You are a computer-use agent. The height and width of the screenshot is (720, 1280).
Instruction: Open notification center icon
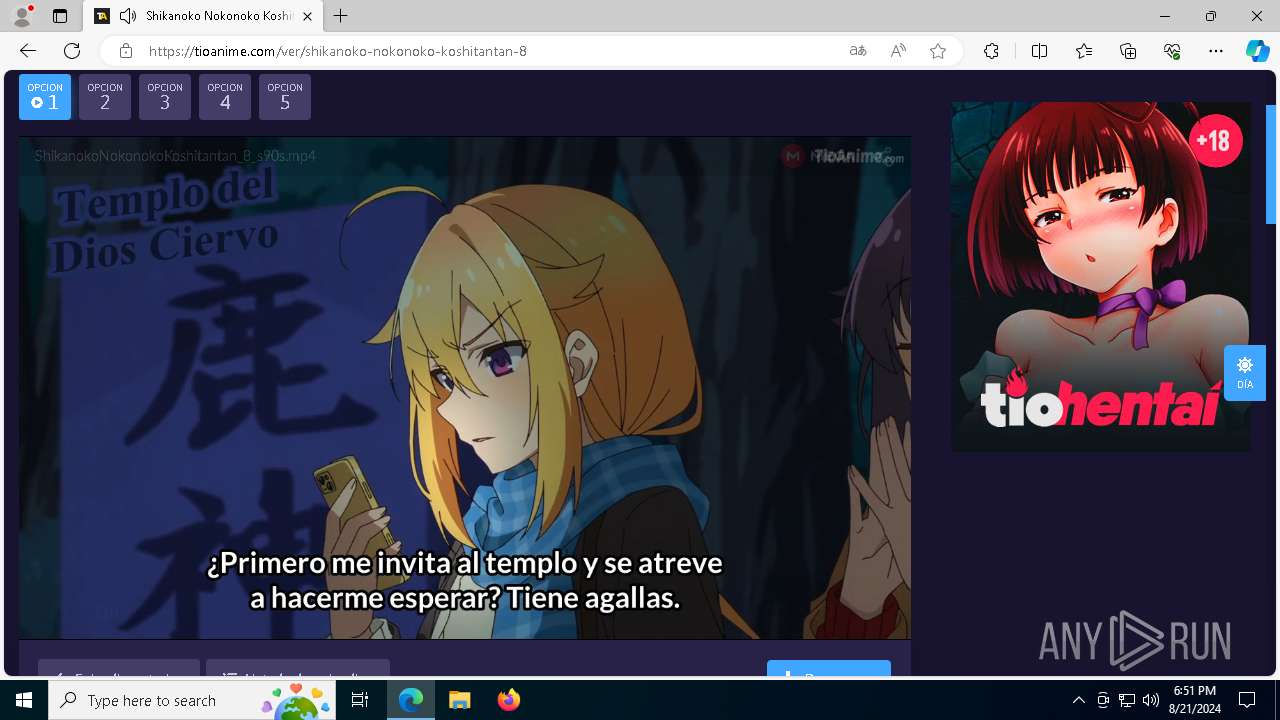(1247, 700)
